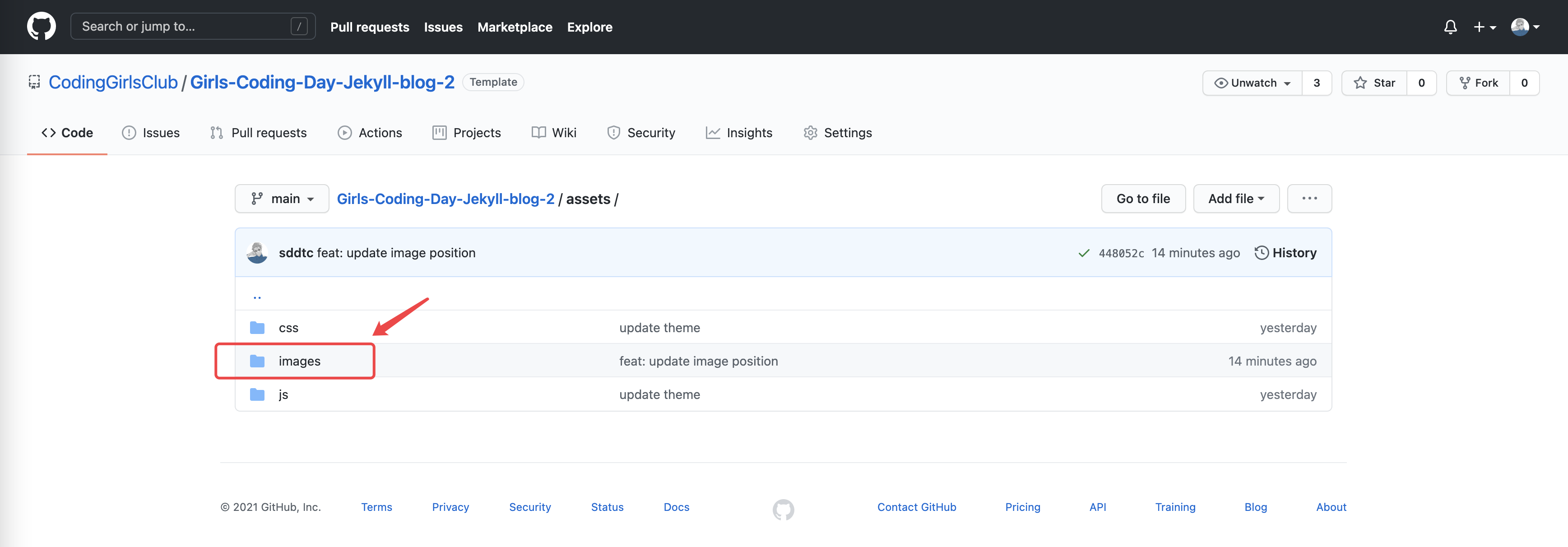Star this repository

click(x=1374, y=83)
